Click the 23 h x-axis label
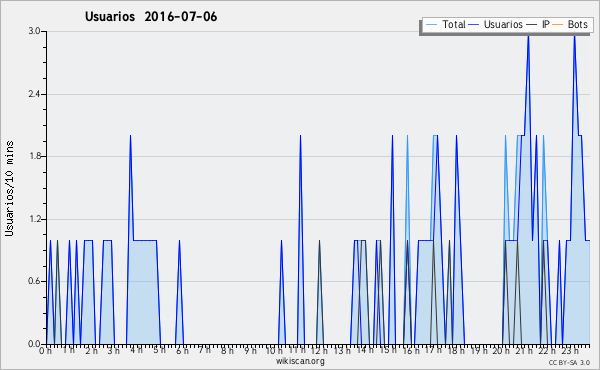Screen dimensions: 600x370 (570, 350)
